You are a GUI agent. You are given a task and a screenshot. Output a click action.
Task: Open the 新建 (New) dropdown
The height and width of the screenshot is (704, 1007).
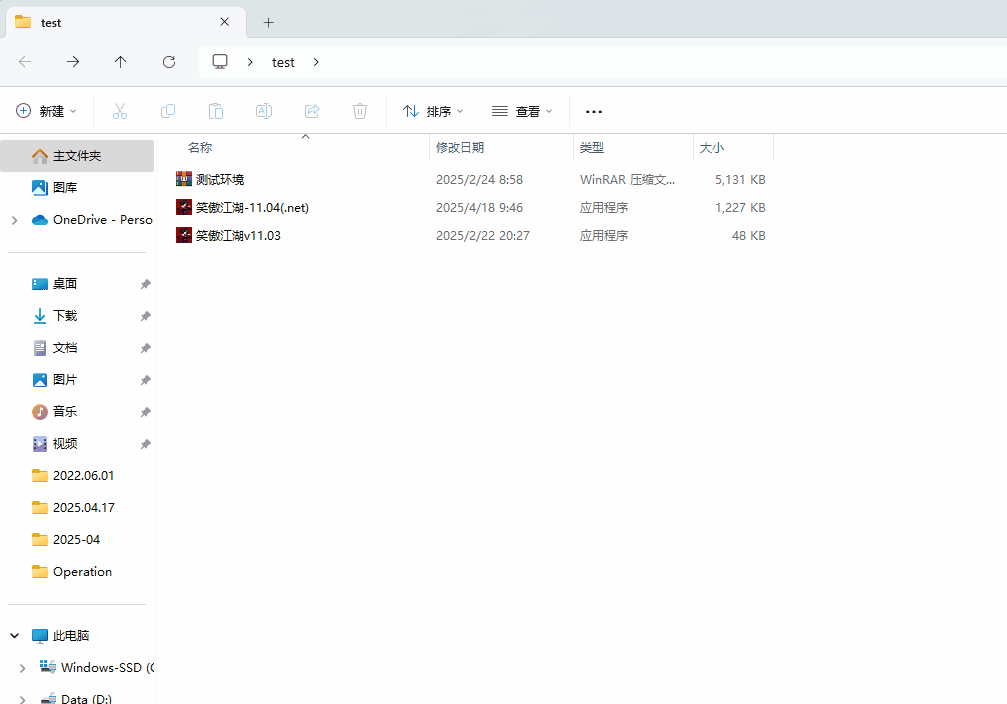pyautogui.click(x=47, y=111)
